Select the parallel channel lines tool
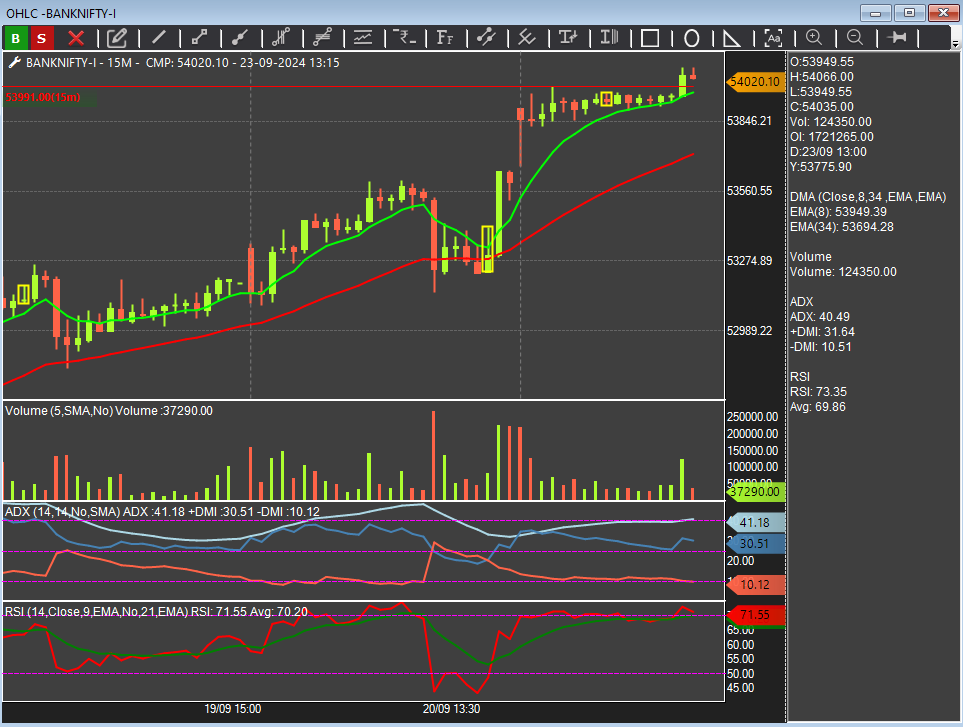The image size is (963, 727). (x=281, y=38)
